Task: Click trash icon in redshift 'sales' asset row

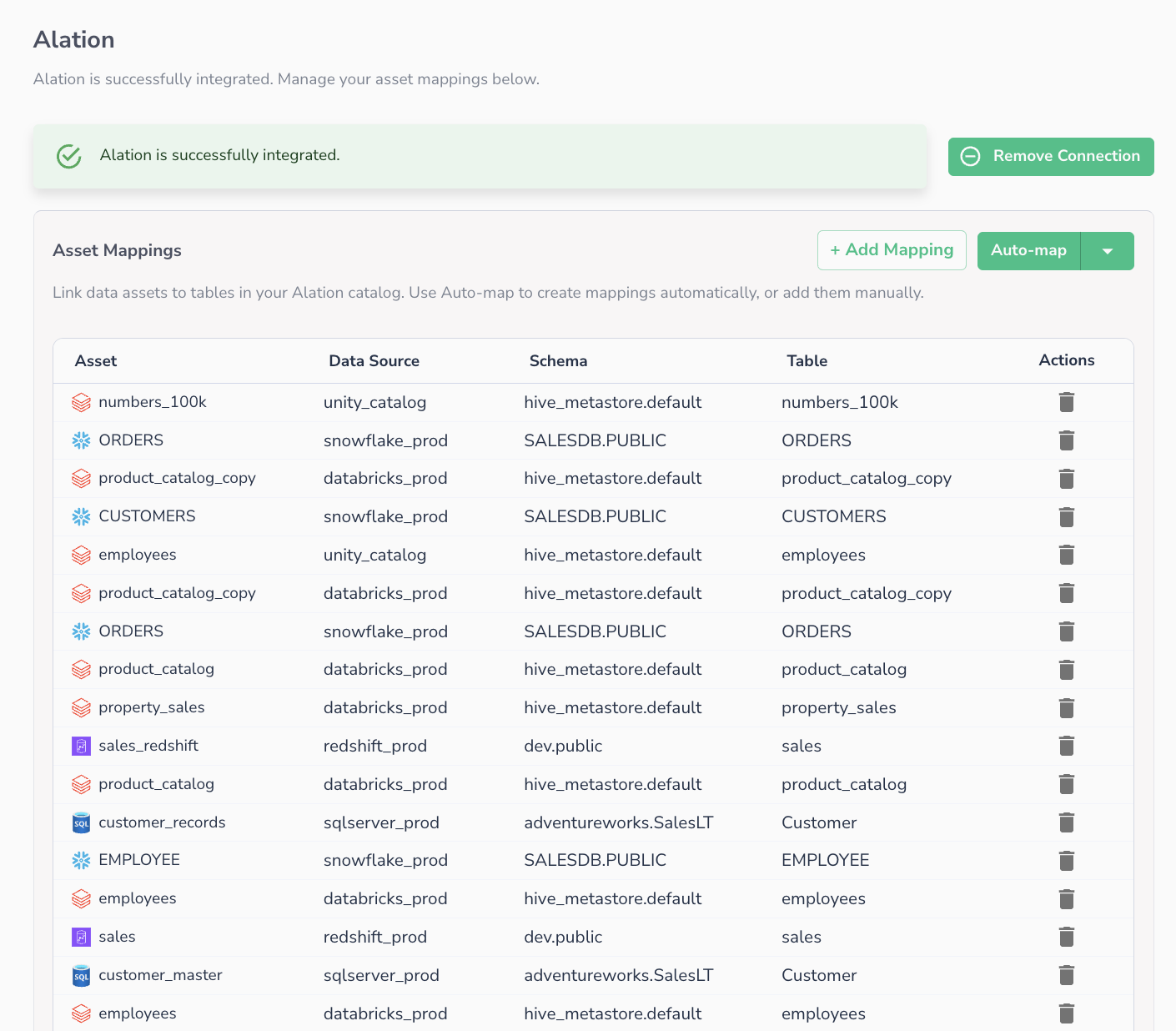Action: 1066,937
